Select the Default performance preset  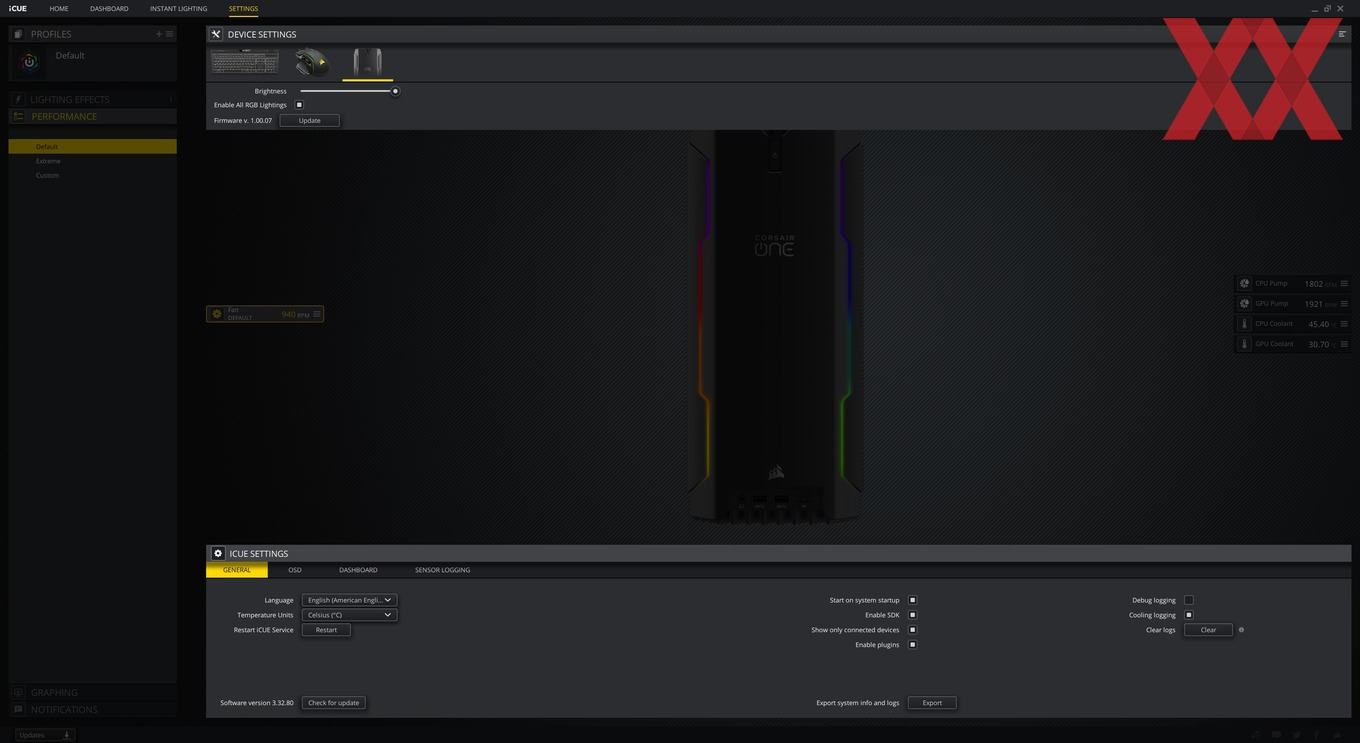92,147
